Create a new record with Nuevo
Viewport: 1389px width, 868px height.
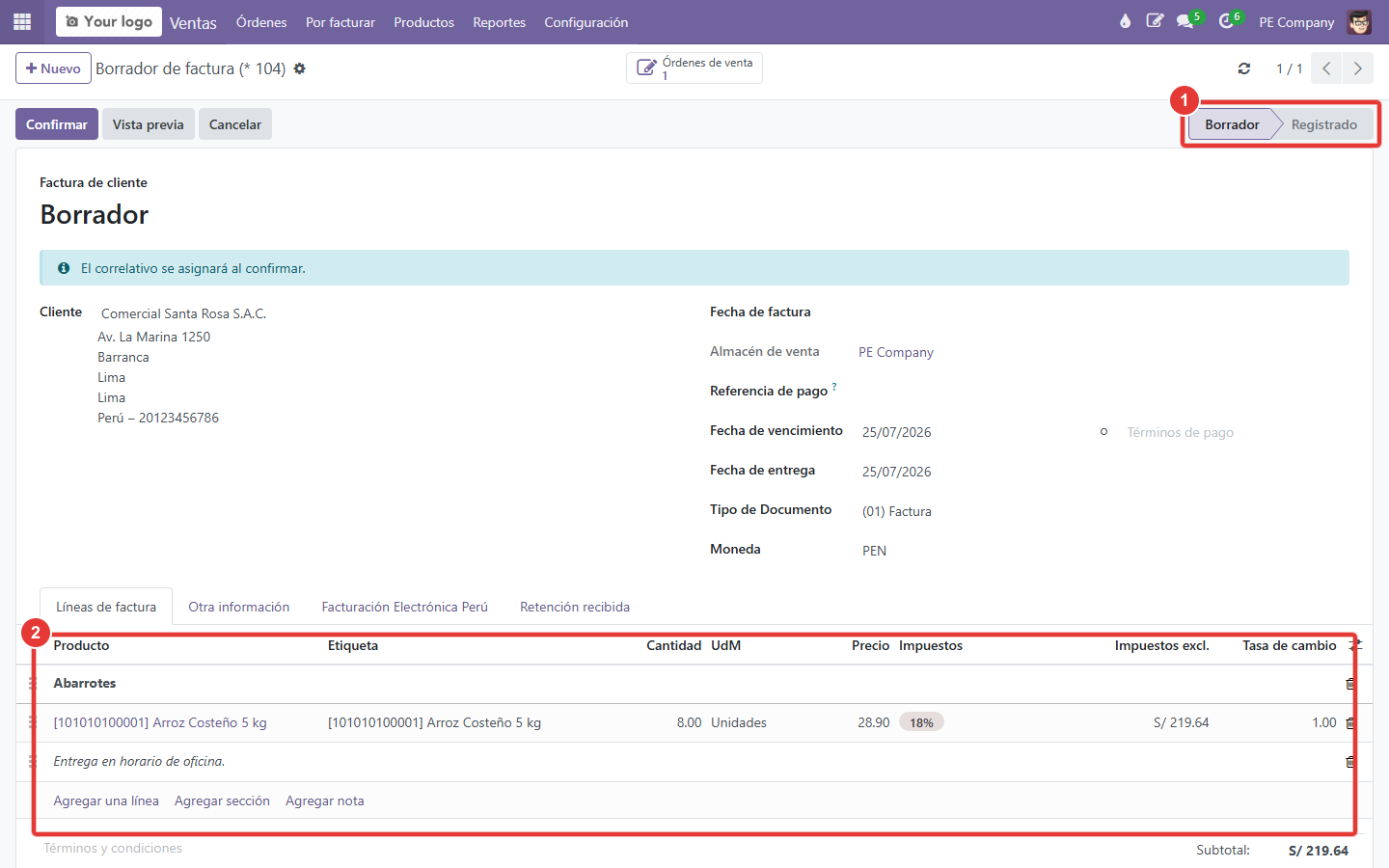pos(53,68)
